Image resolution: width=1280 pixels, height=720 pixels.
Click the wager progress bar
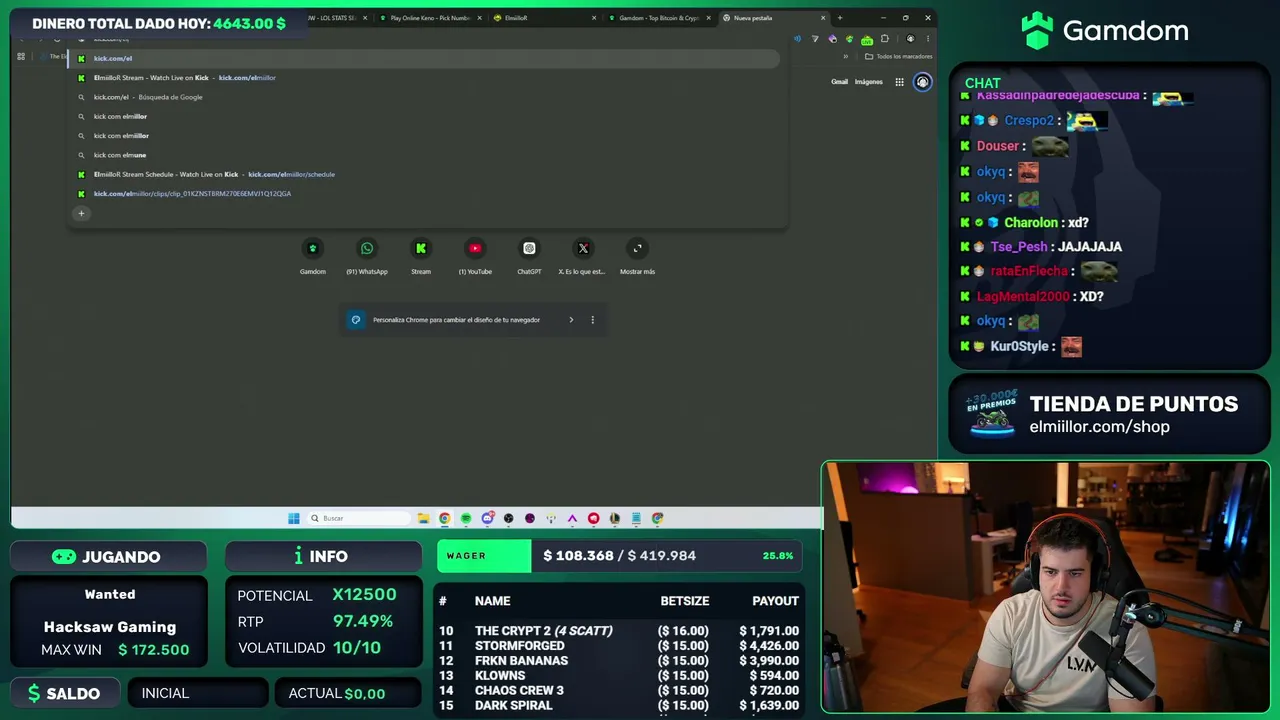pos(620,556)
